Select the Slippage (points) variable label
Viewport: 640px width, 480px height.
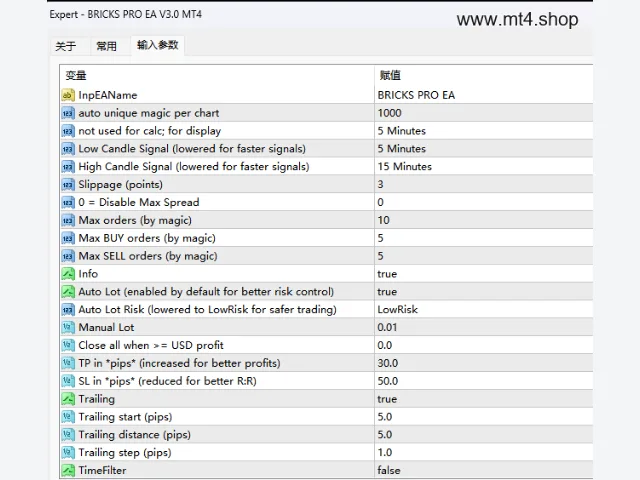coord(120,185)
